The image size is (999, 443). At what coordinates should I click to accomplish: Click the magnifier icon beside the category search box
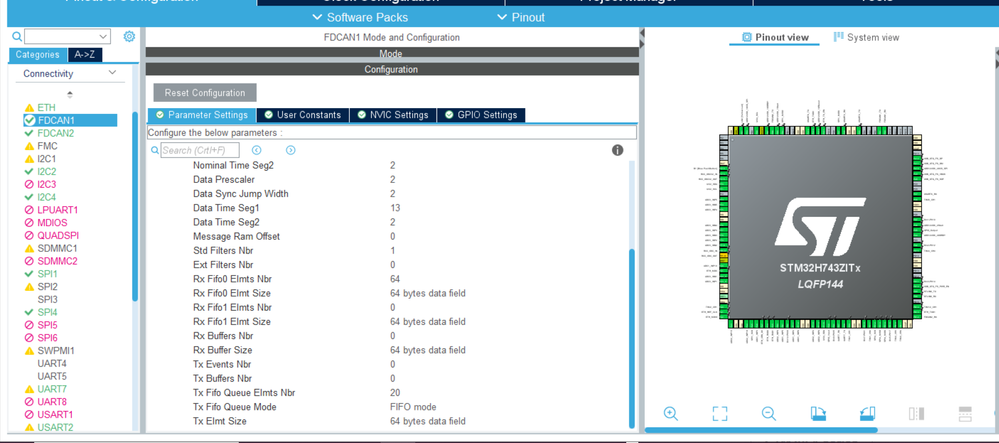pos(17,37)
